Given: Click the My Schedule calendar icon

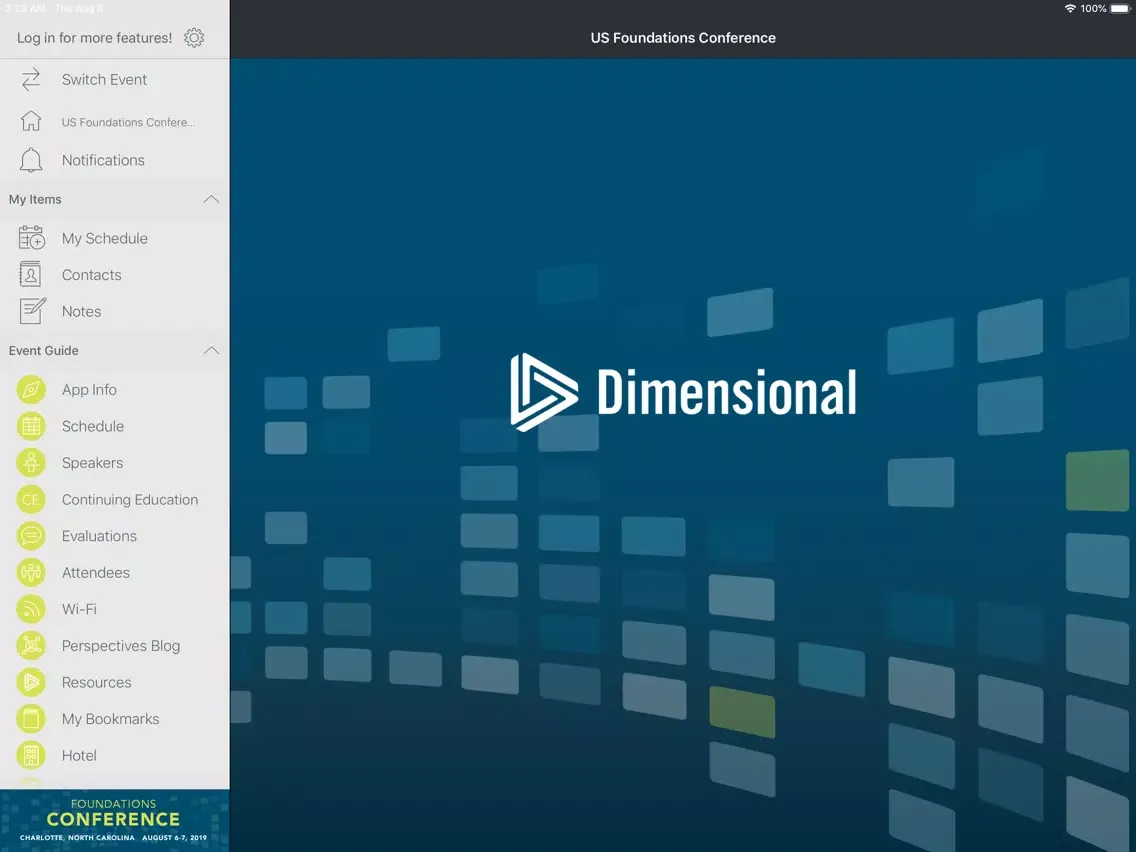Looking at the screenshot, I should pyautogui.click(x=31, y=238).
